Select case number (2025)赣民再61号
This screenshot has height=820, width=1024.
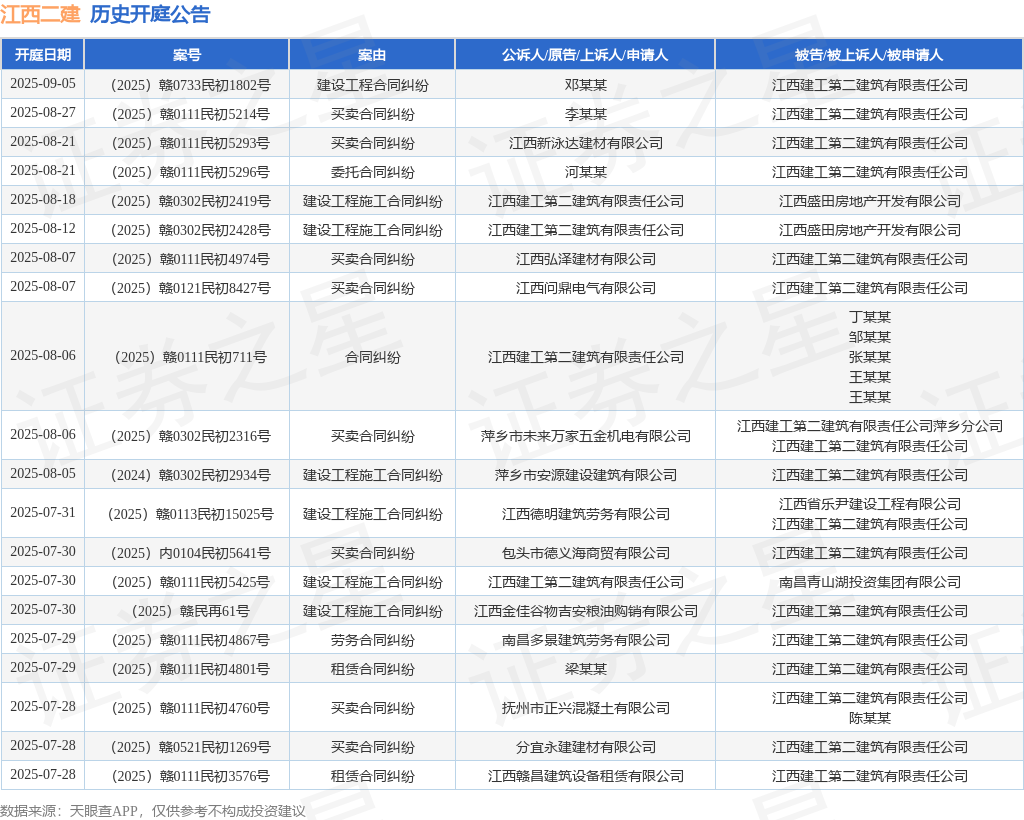point(190,611)
